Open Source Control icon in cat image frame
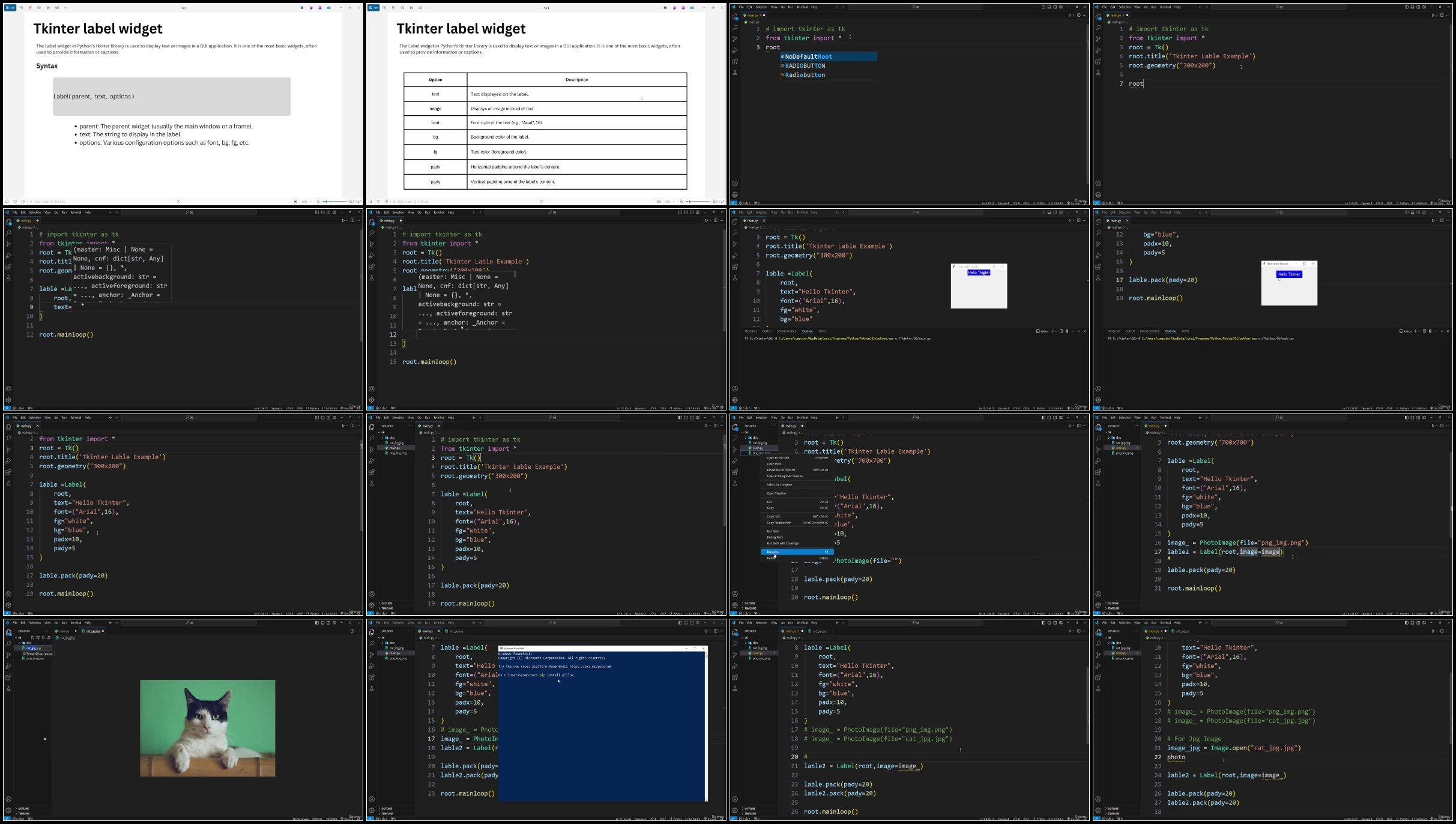Viewport: 1456px width, 824px height. click(8, 654)
